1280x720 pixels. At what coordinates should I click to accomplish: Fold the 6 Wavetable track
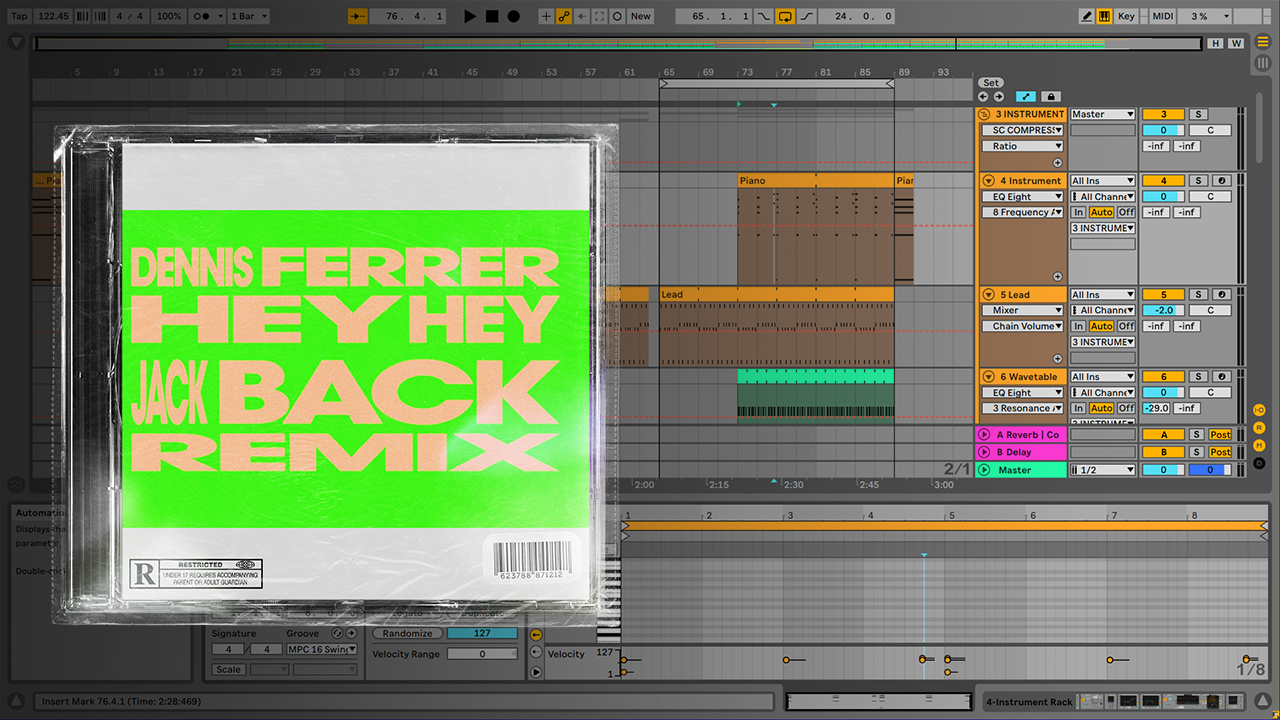(x=988, y=377)
